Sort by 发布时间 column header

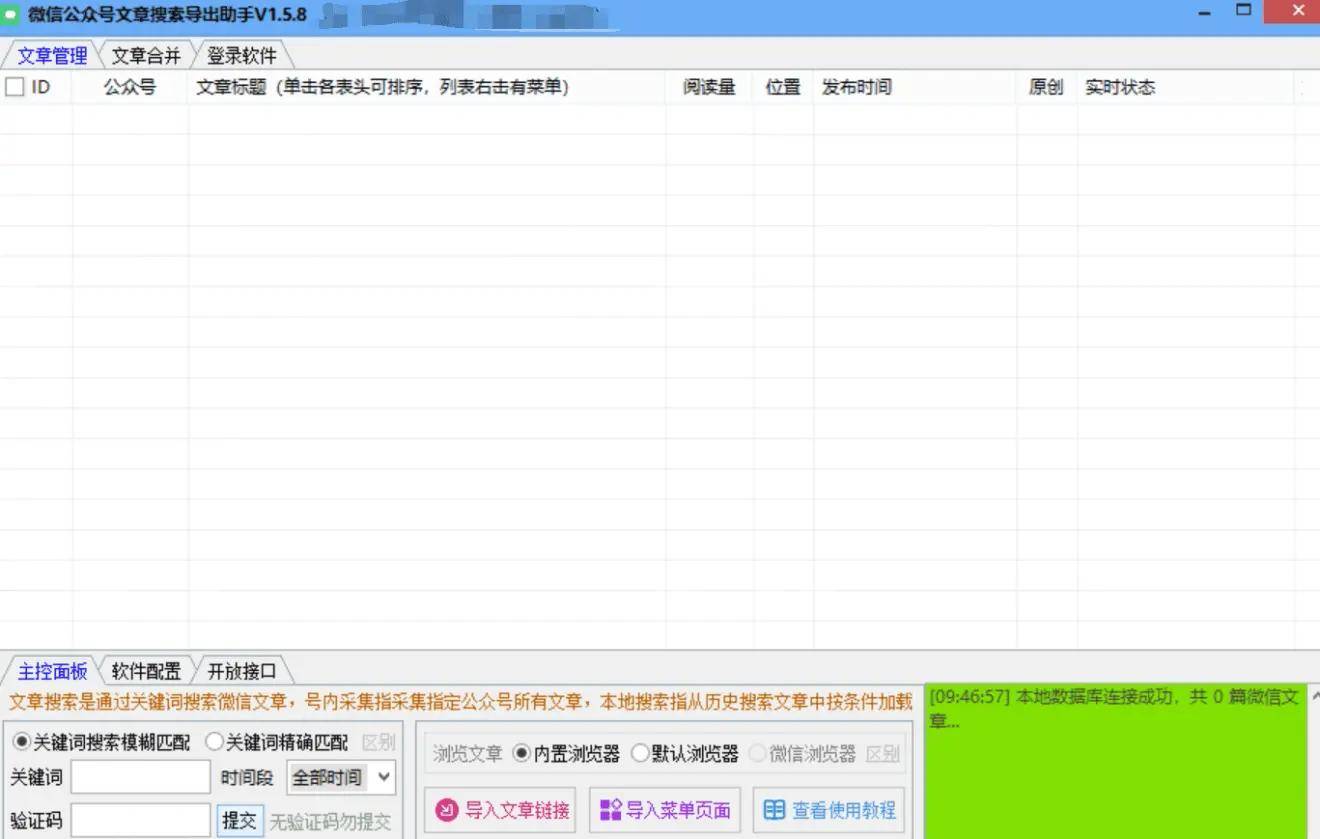[x=856, y=87]
